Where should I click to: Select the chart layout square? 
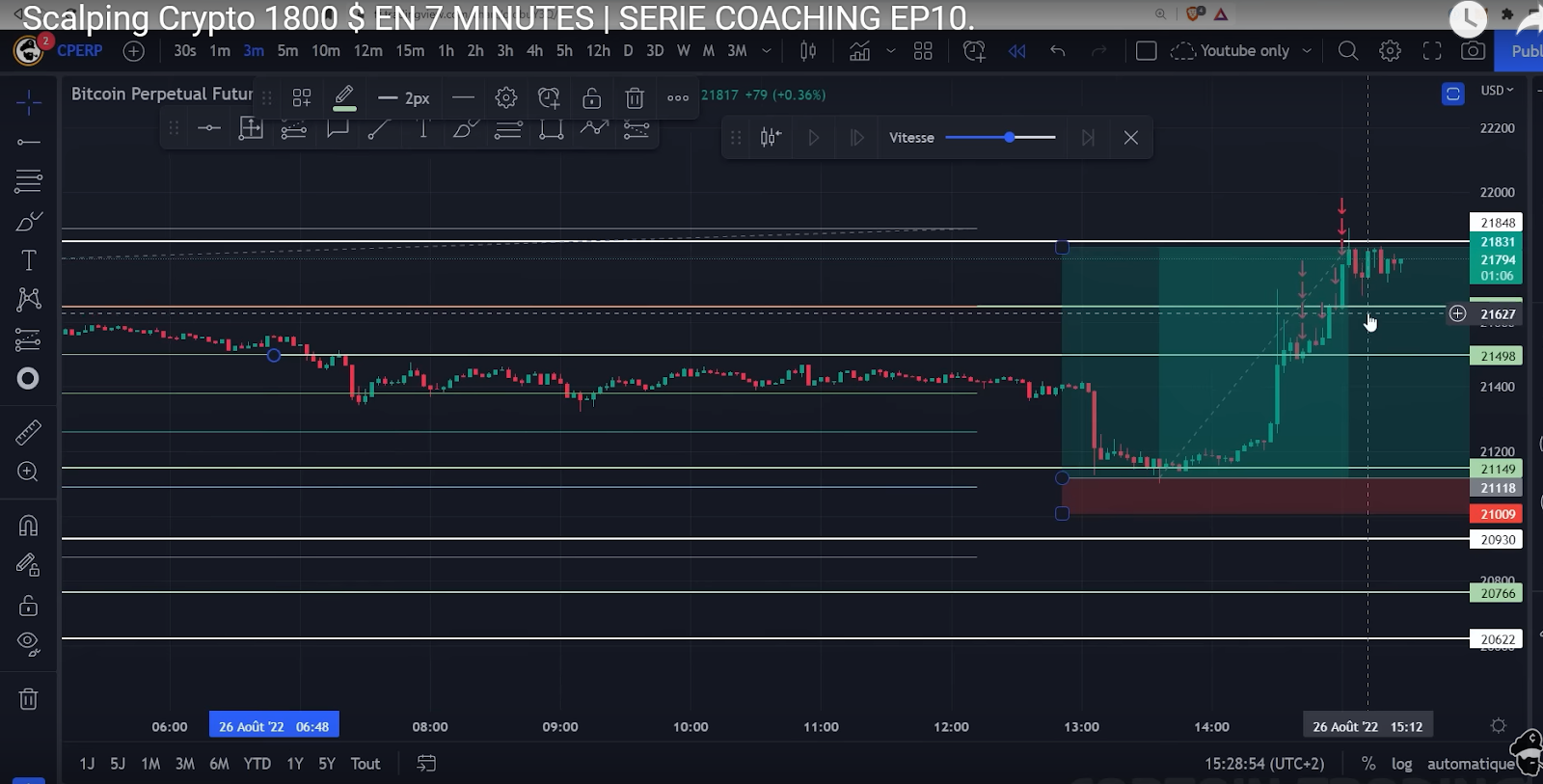(x=1146, y=51)
